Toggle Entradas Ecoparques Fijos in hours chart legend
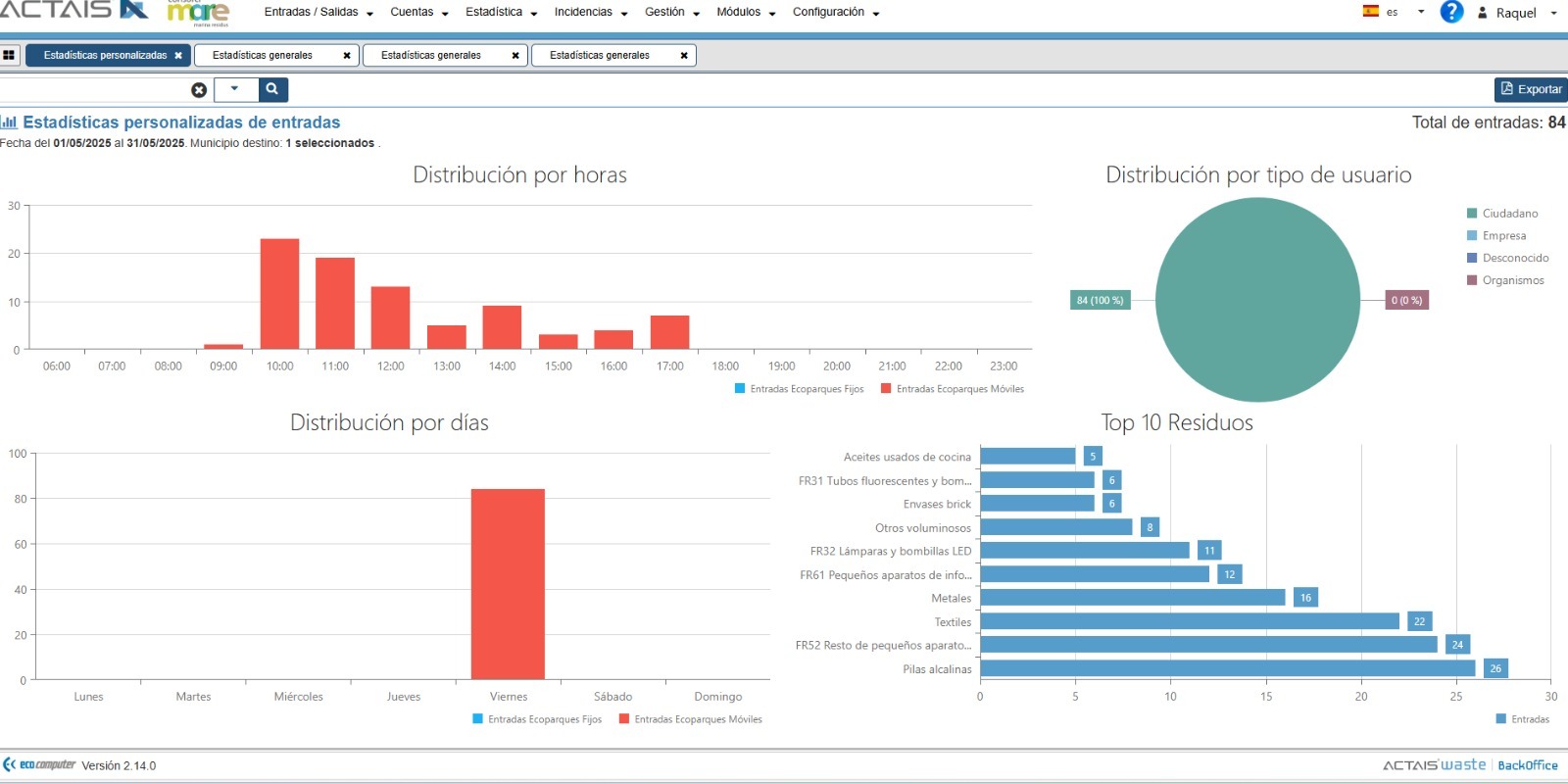1568x783 pixels. (799, 389)
